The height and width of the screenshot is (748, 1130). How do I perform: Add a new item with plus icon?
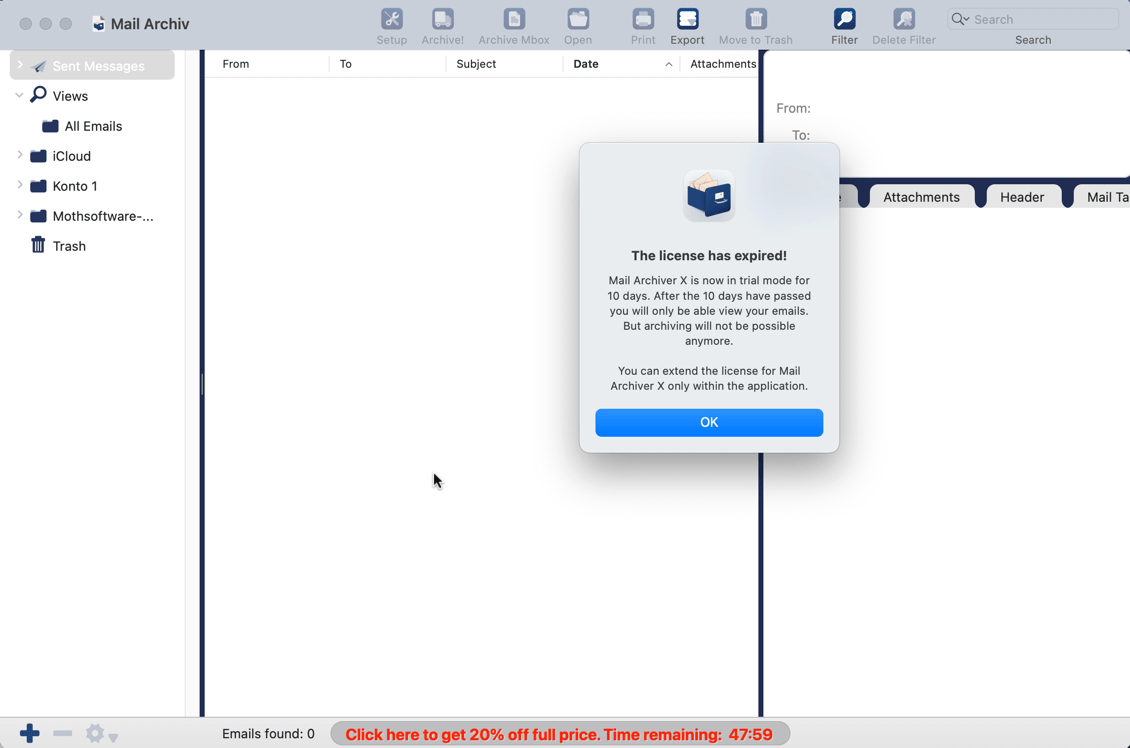coord(30,734)
